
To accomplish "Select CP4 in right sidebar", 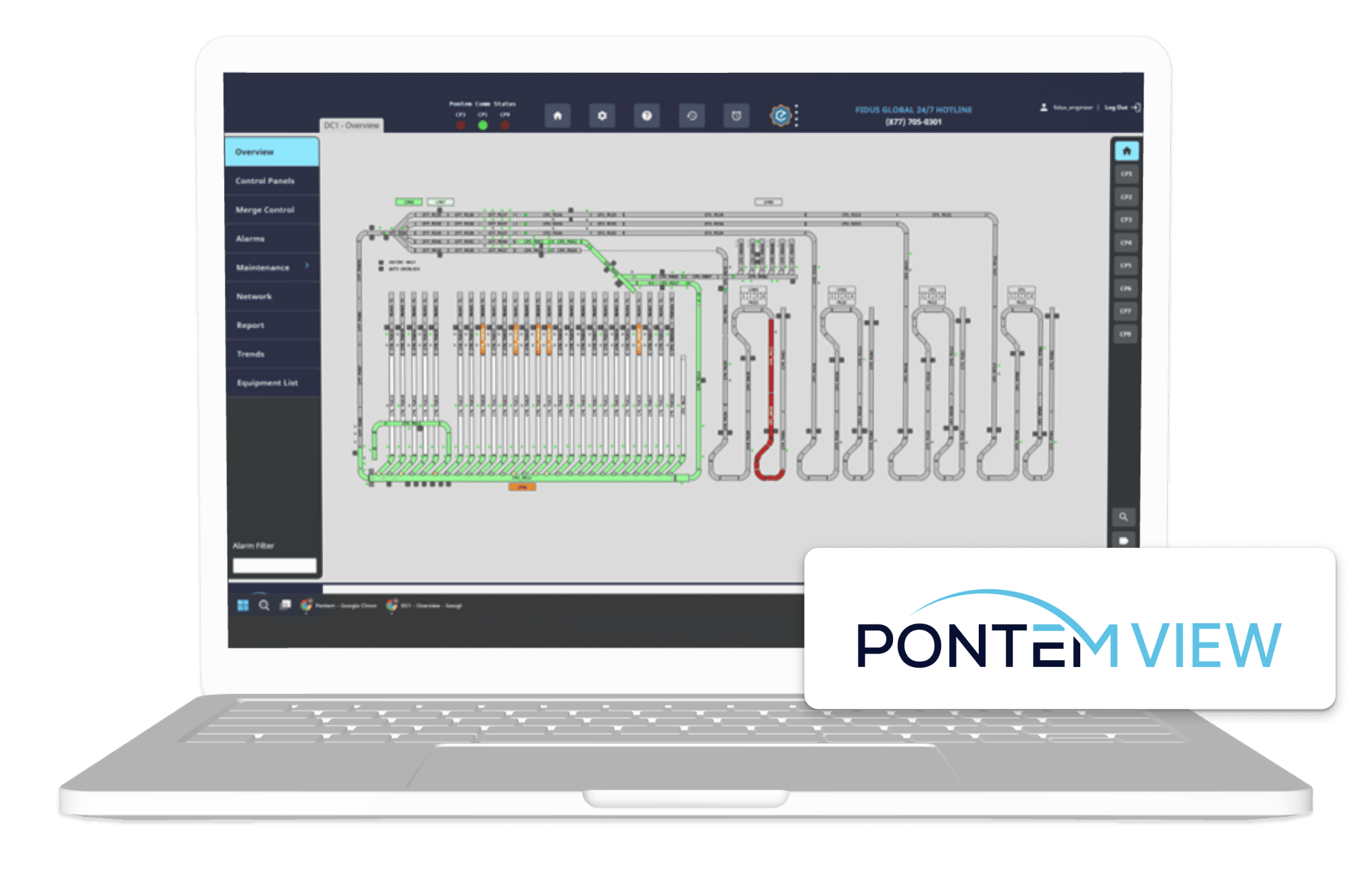I will pyautogui.click(x=1126, y=243).
